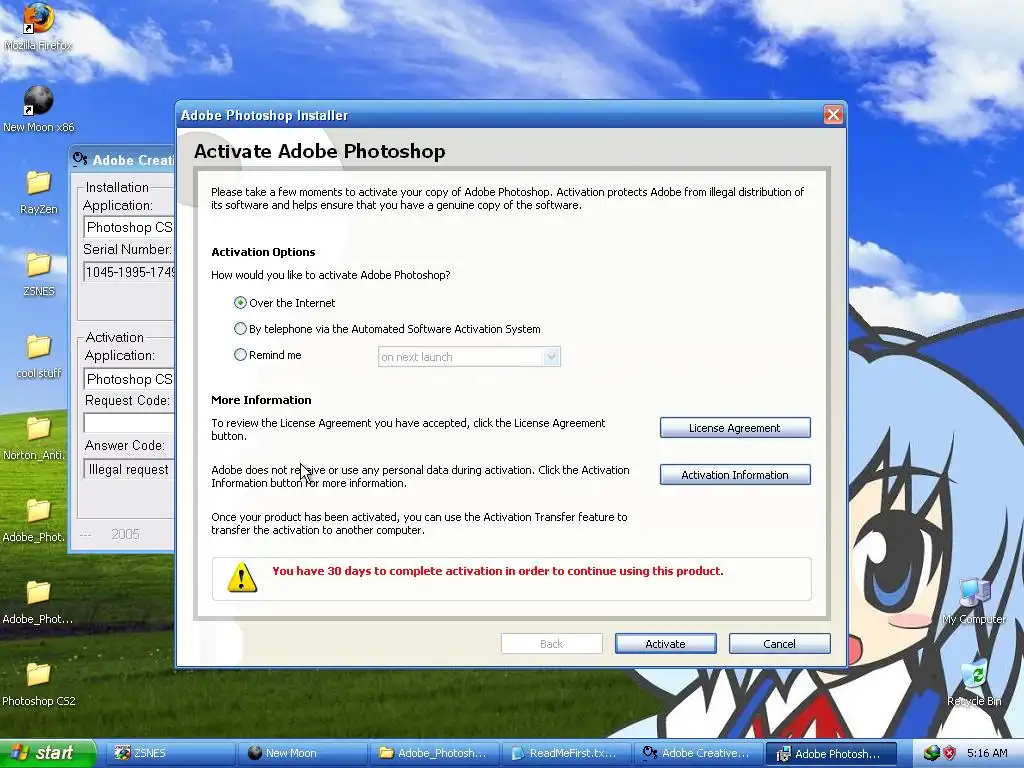Click the 'More Information' heading text
This screenshot has width=1024, height=768.
click(x=261, y=400)
